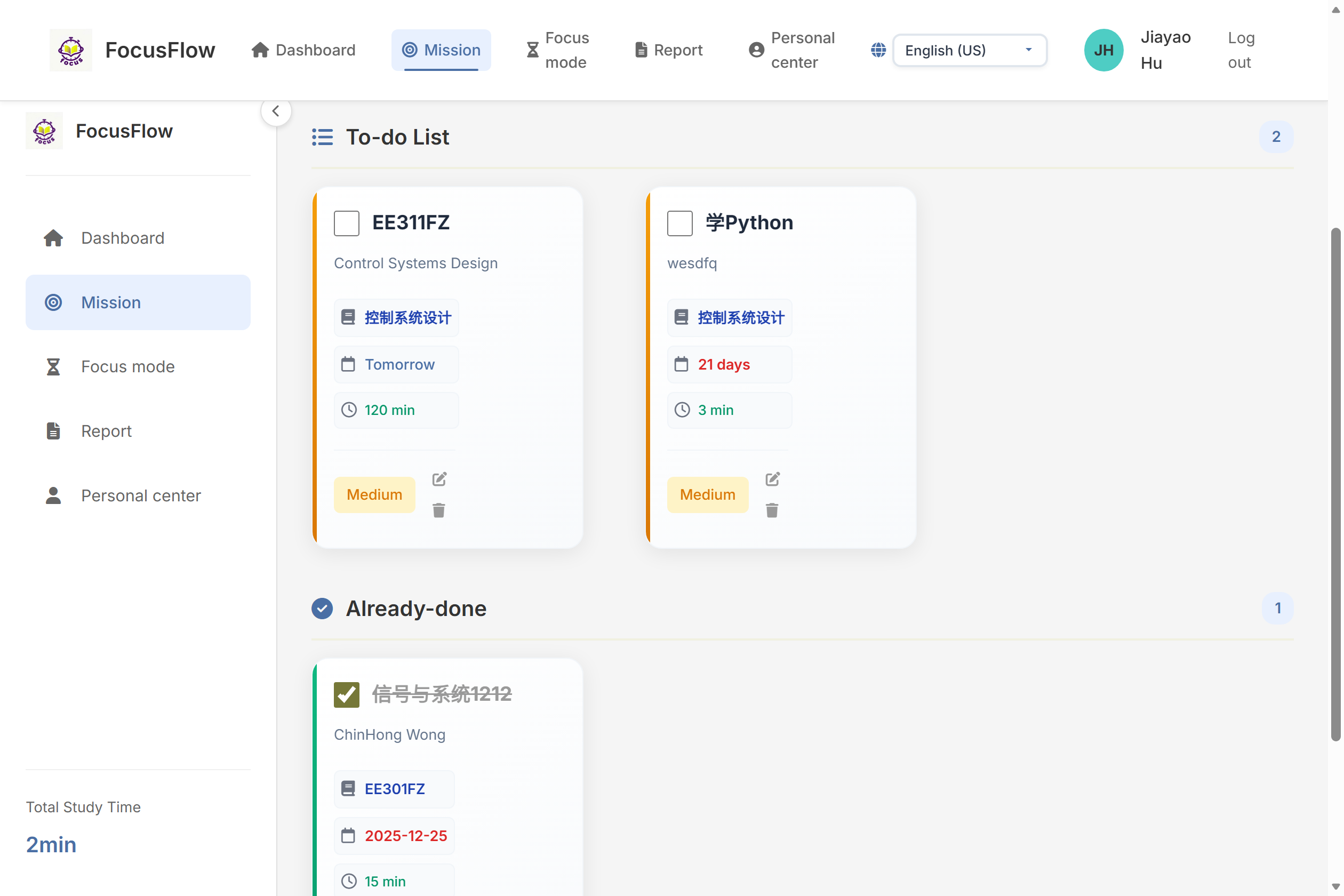Collapse the sidebar with chevron button
The image size is (1344, 896).
pos(276,111)
